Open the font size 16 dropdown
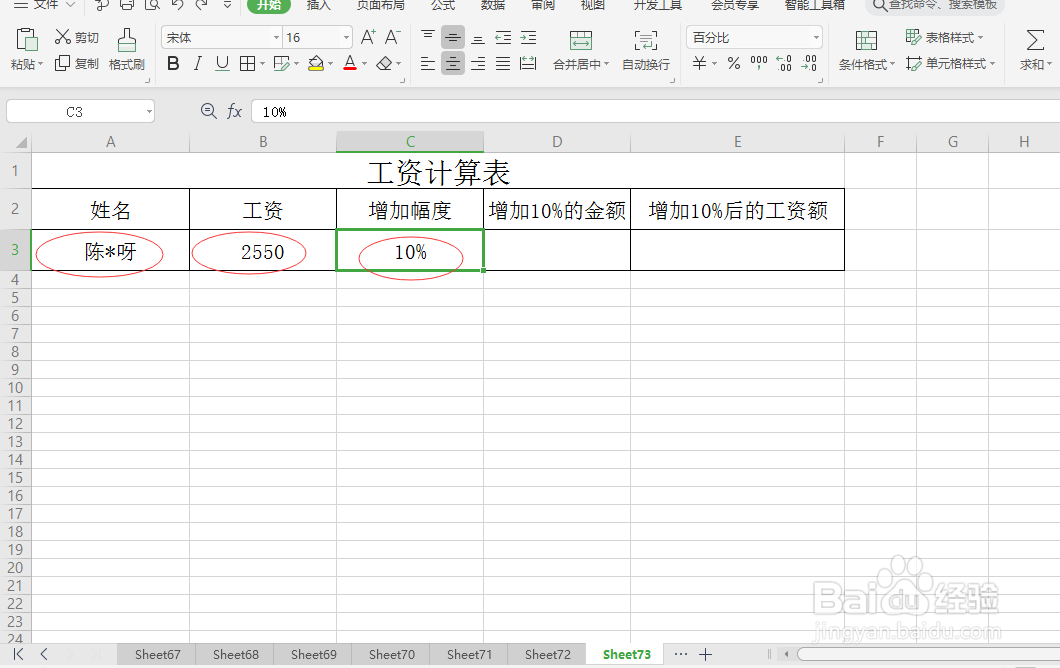The width and height of the screenshot is (1060, 668). click(x=346, y=37)
